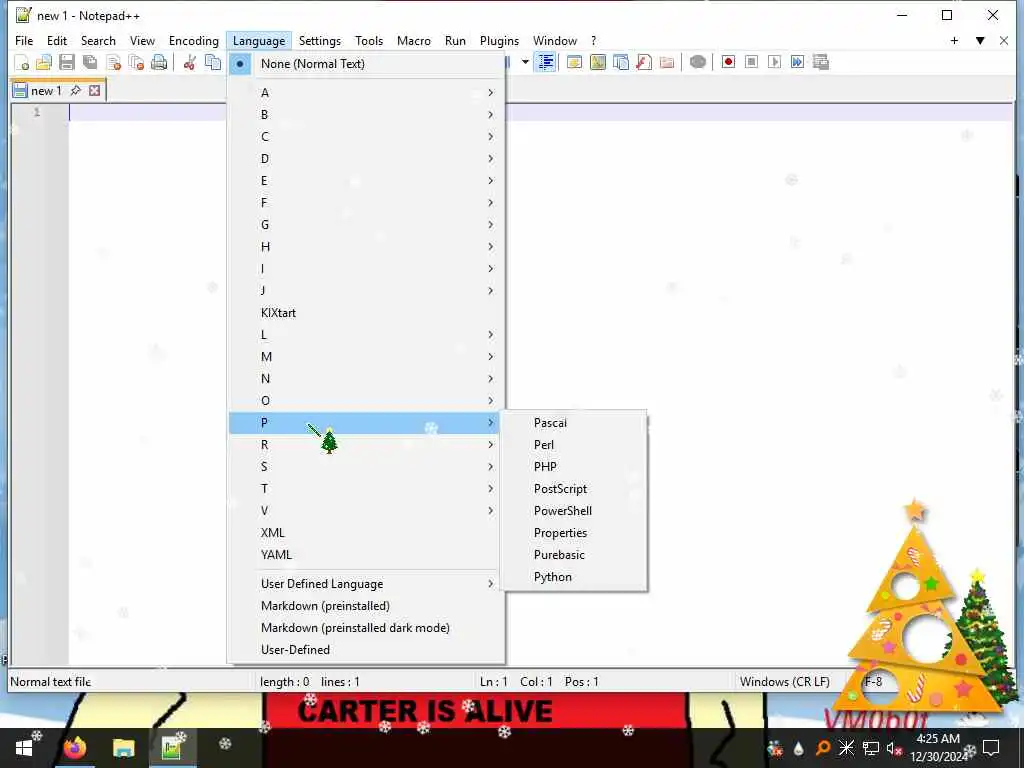Click the muted volume tray icon
Viewport: 1024px width, 768px height.
pos(894,748)
